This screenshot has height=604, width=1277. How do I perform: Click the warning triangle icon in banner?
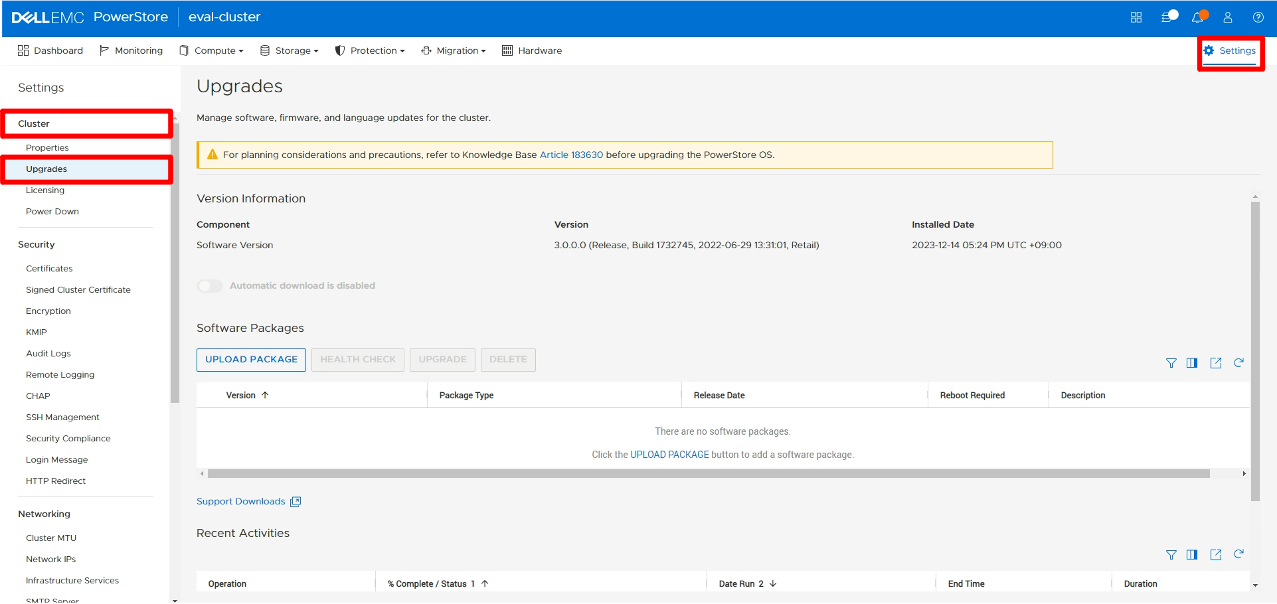(212, 155)
